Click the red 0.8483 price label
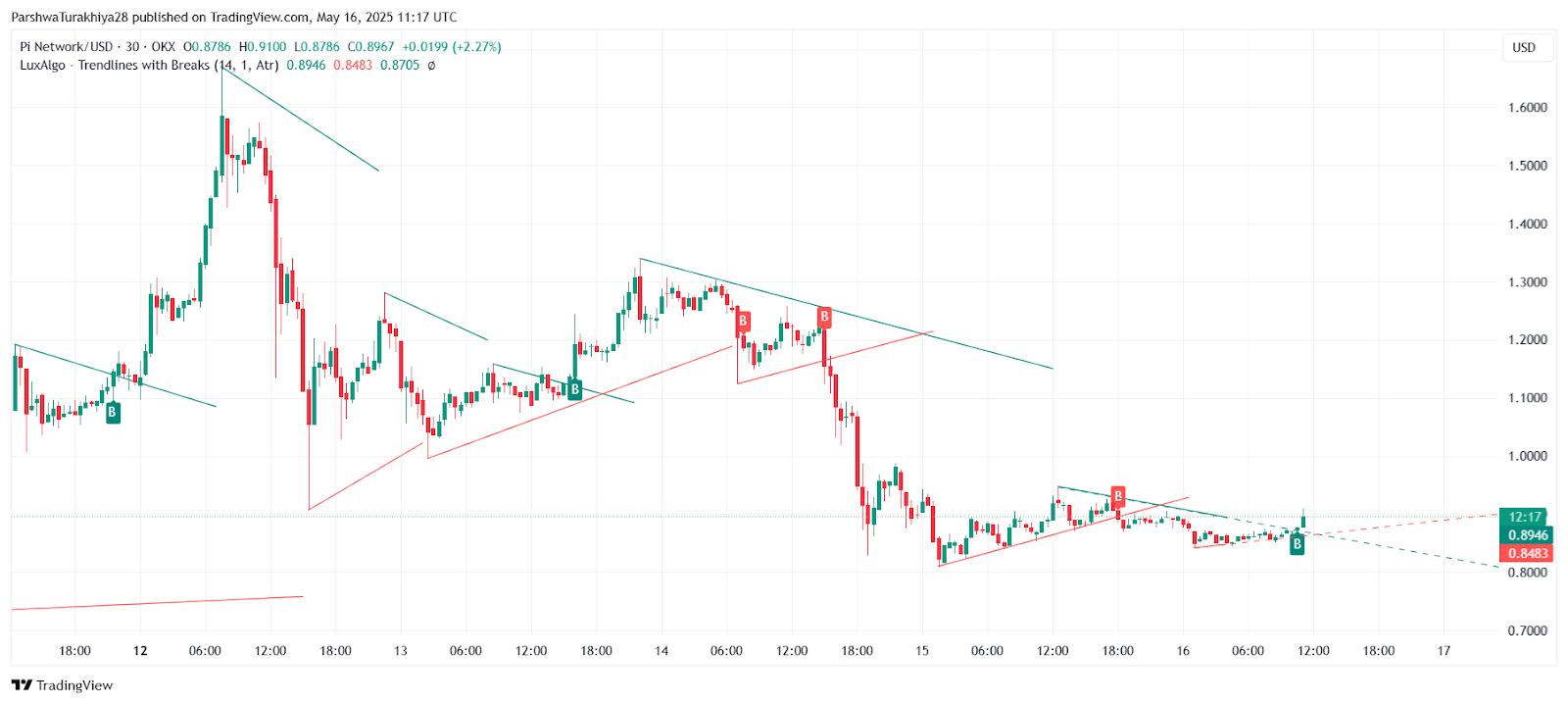1568x704 pixels. click(1527, 553)
